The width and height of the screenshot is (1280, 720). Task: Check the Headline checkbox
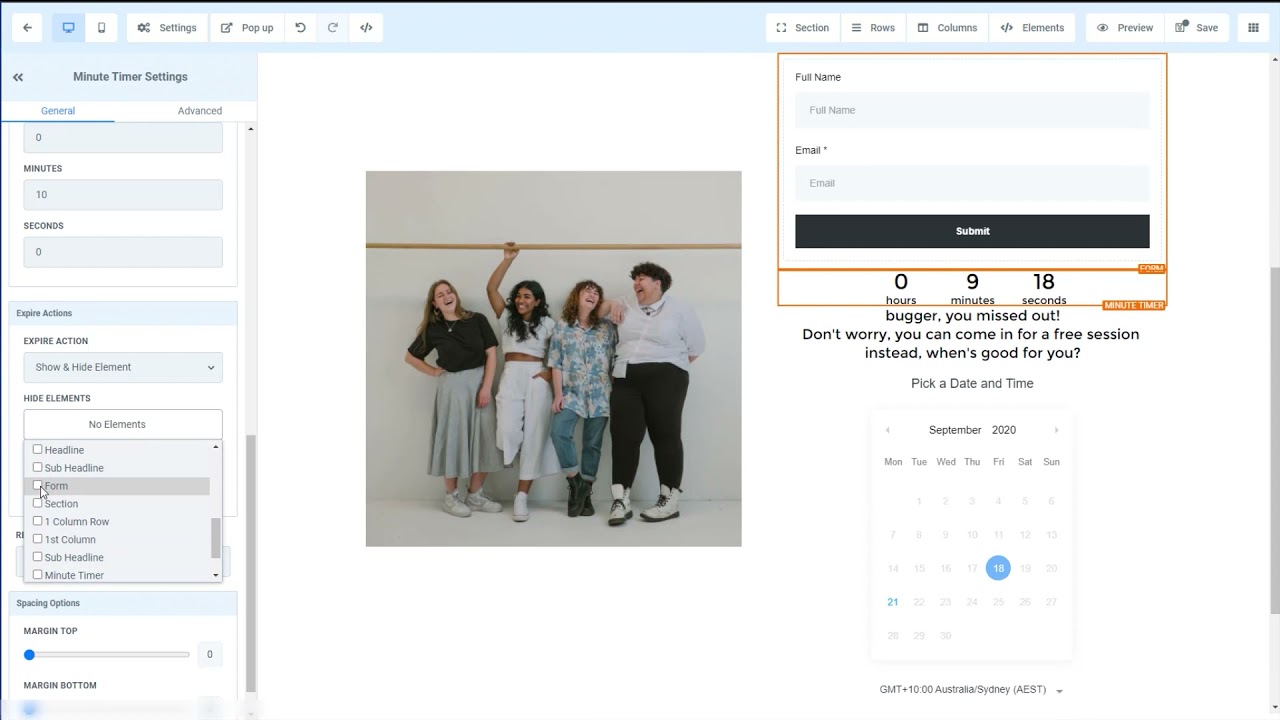[x=38, y=449]
